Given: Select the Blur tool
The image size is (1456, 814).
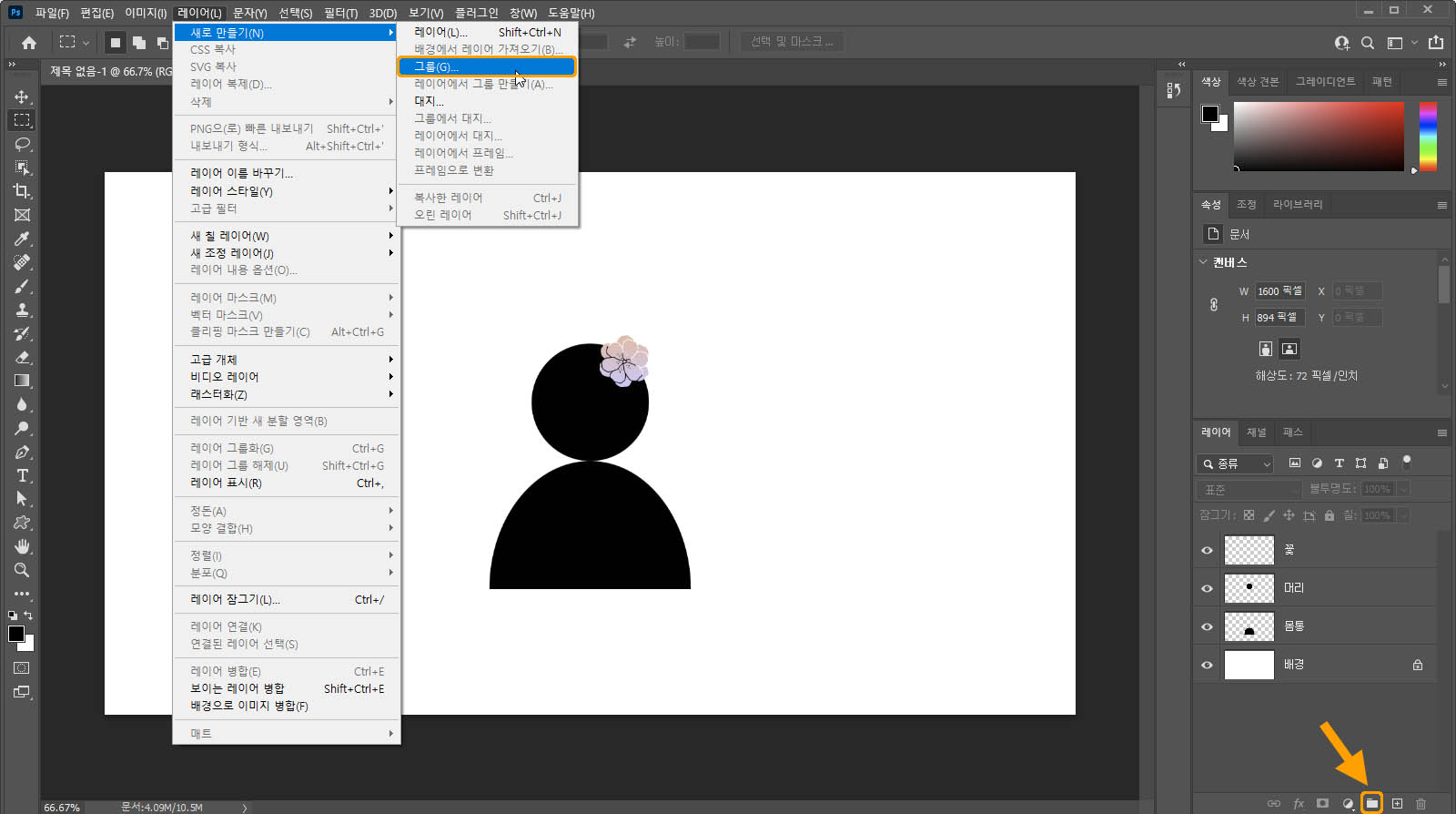Looking at the screenshot, I should pyautogui.click(x=22, y=404).
